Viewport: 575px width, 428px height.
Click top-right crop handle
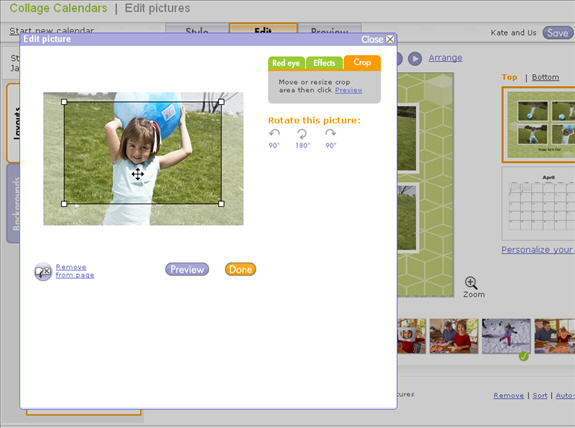[221, 102]
